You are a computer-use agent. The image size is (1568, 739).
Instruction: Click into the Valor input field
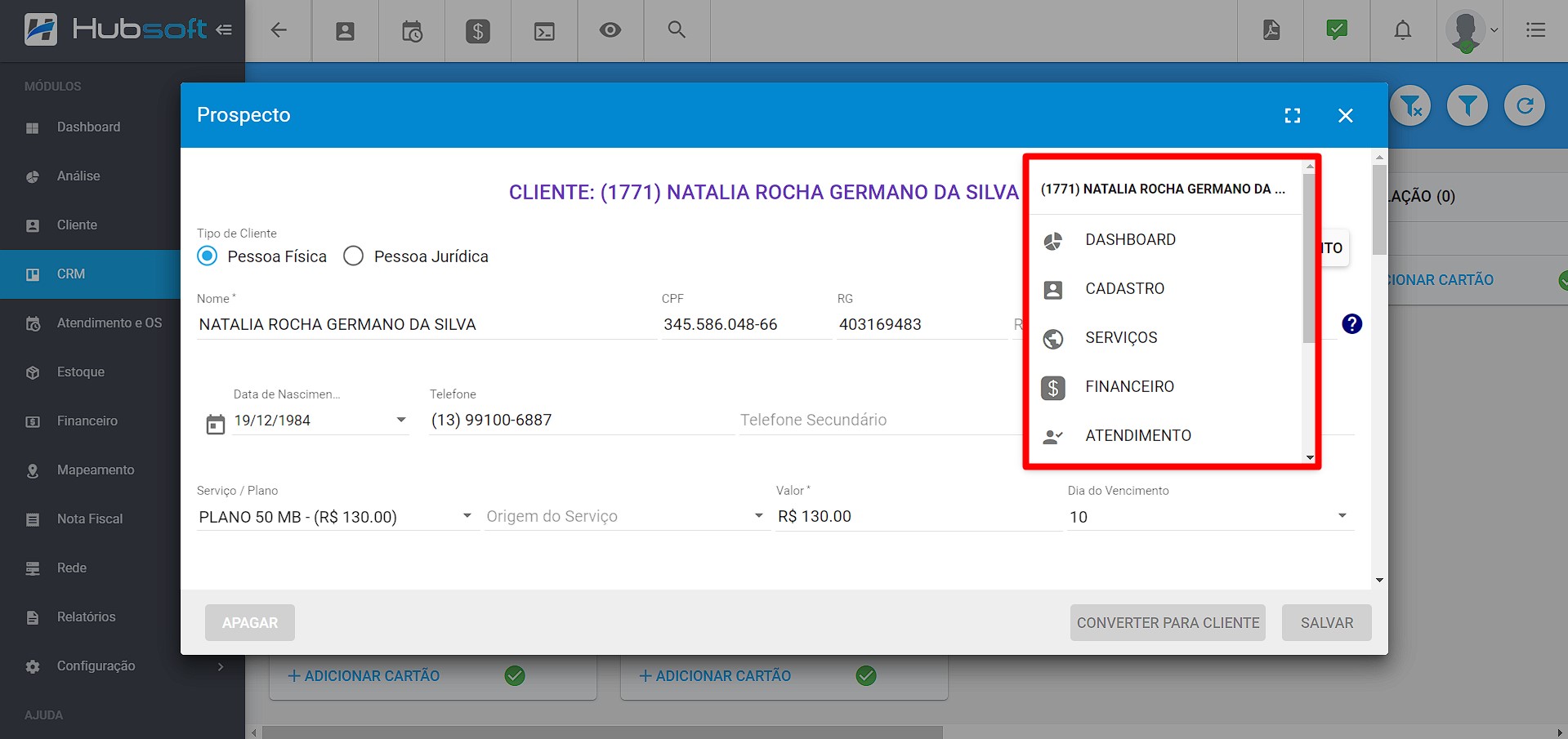[x=918, y=517]
